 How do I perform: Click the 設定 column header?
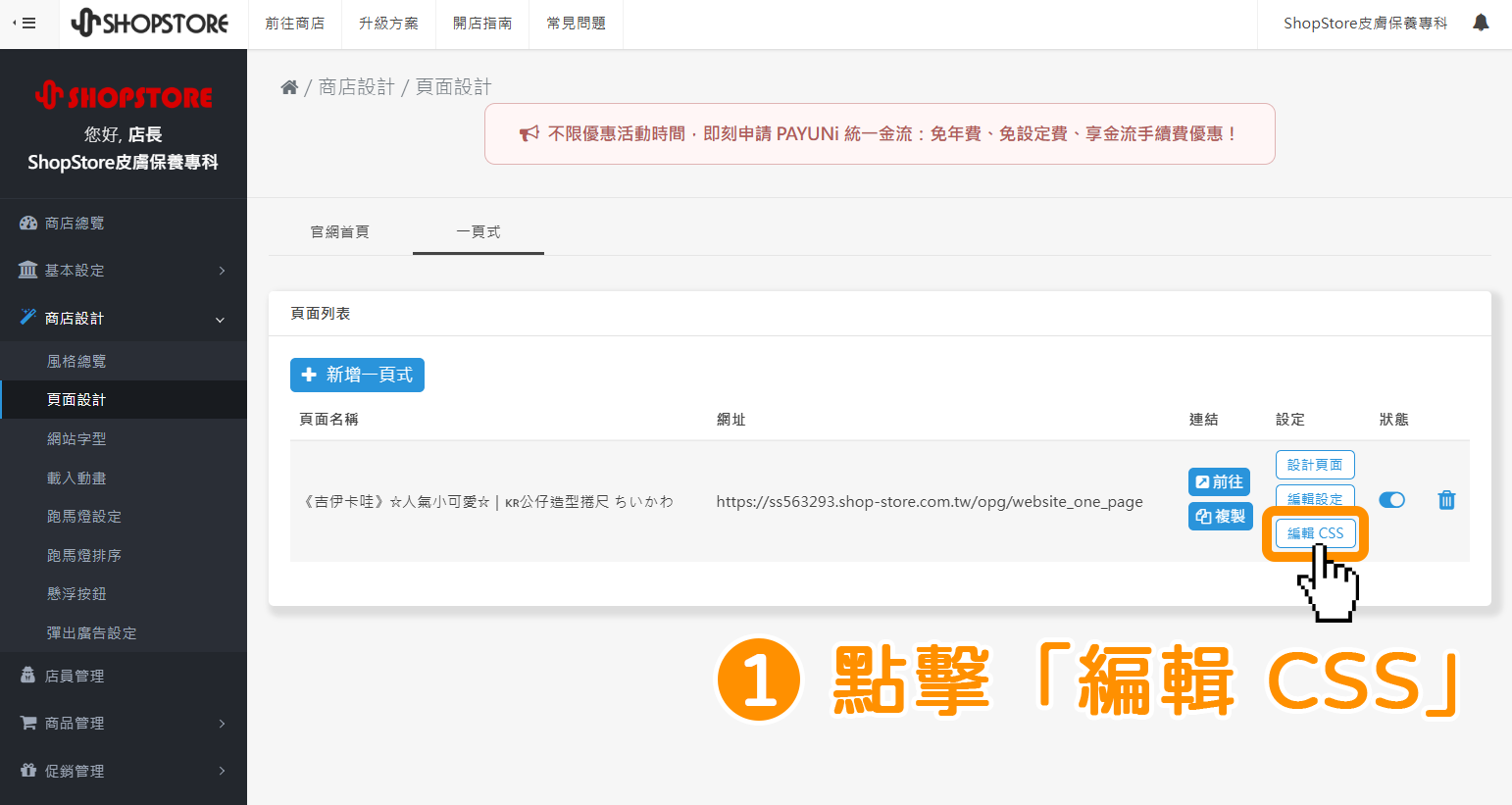[x=1290, y=419]
